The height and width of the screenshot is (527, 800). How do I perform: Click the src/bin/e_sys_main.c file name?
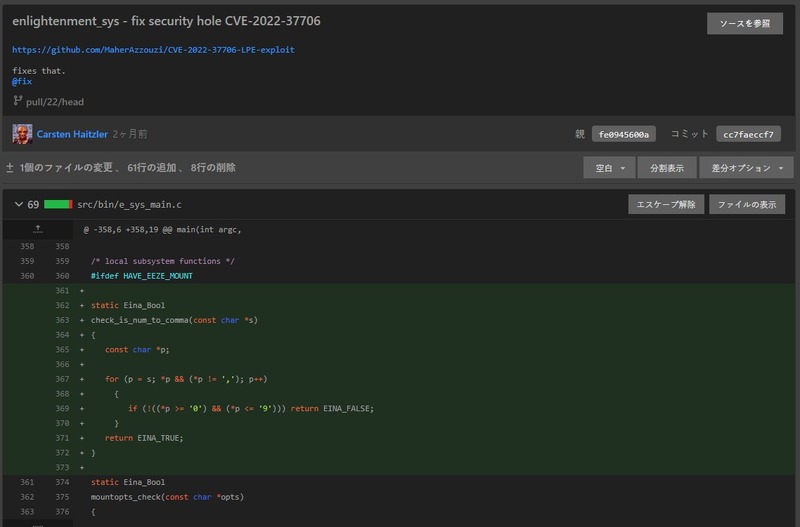point(129,205)
